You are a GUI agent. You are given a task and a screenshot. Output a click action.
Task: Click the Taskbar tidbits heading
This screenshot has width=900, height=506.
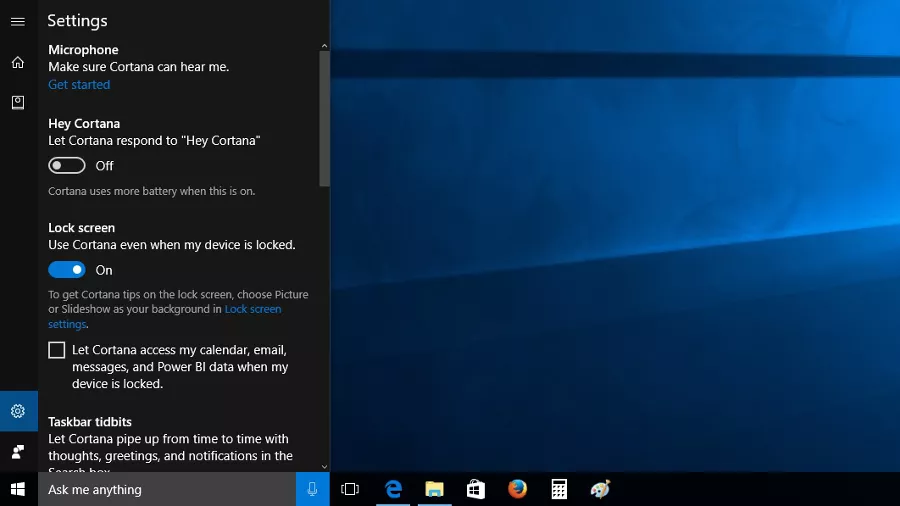pyautogui.click(x=90, y=422)
